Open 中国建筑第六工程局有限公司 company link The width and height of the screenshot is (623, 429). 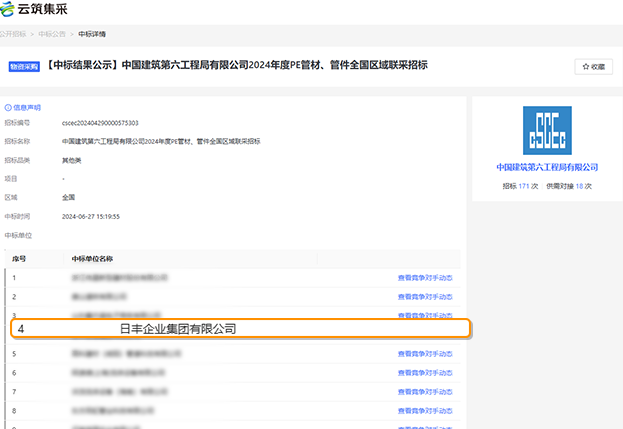coord(546,167)
